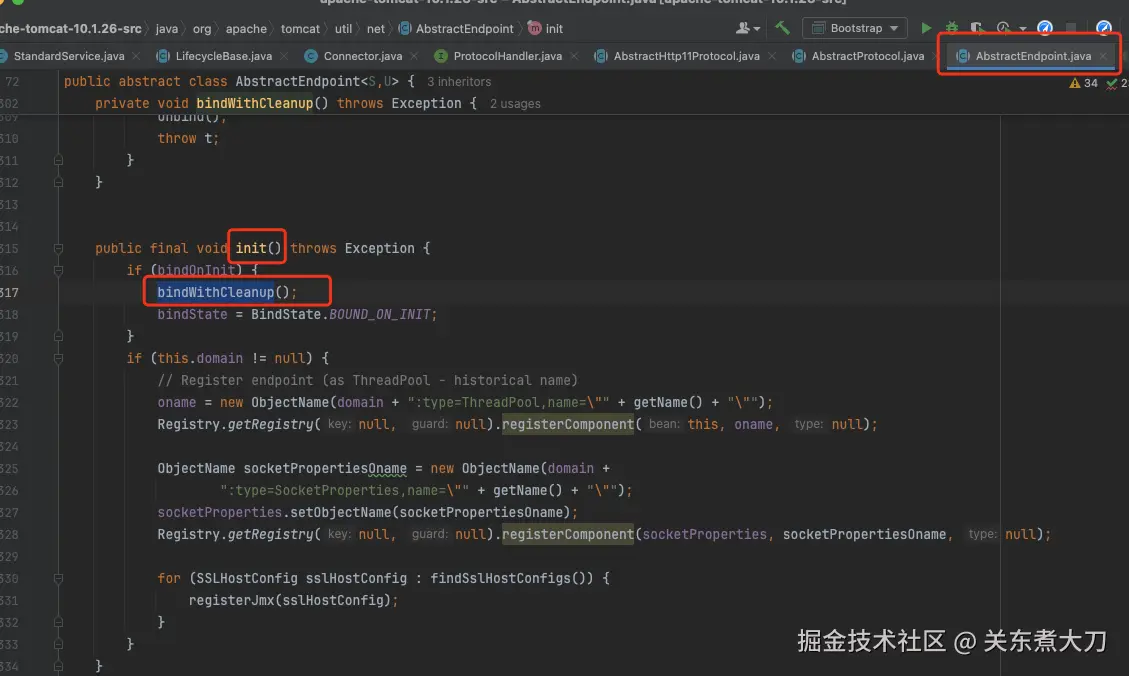
Task: Run the Bootstrap configuration with the green play icon
Action: (926, 28)
